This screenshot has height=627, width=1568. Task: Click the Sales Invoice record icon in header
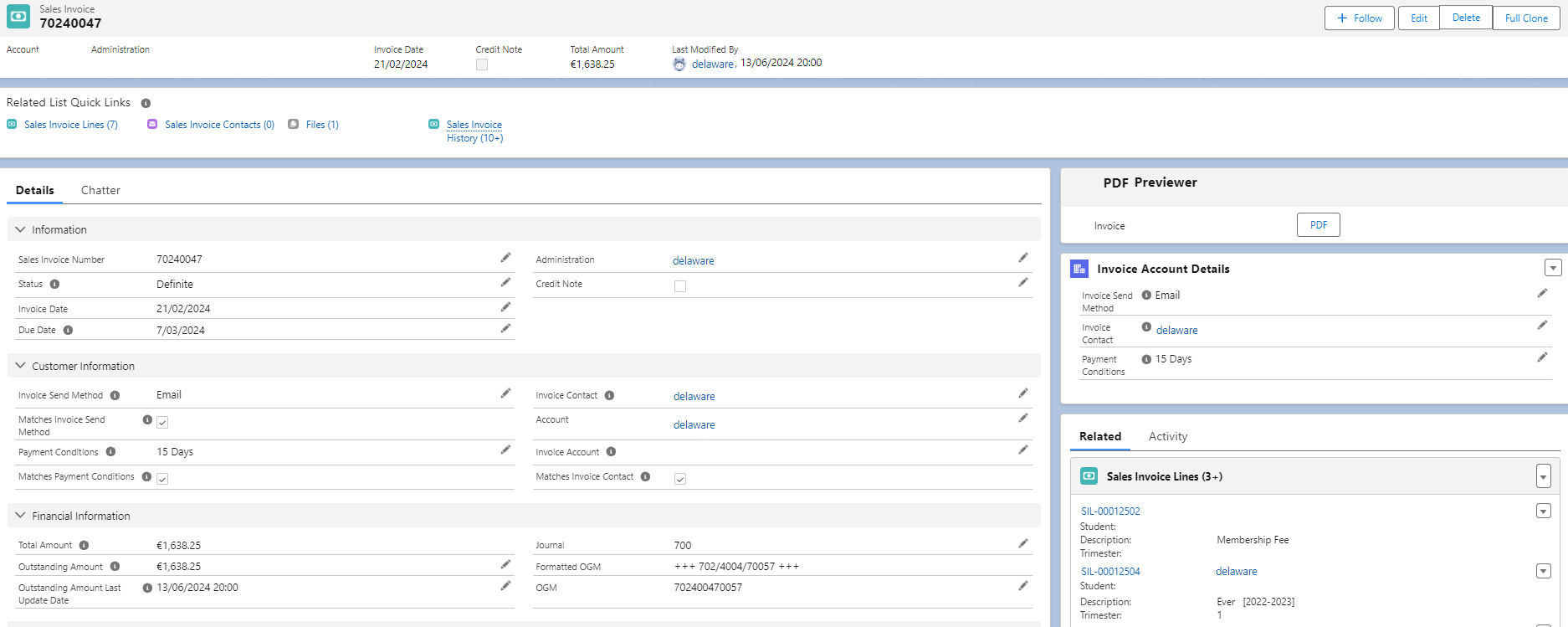[x=18, y=16]
